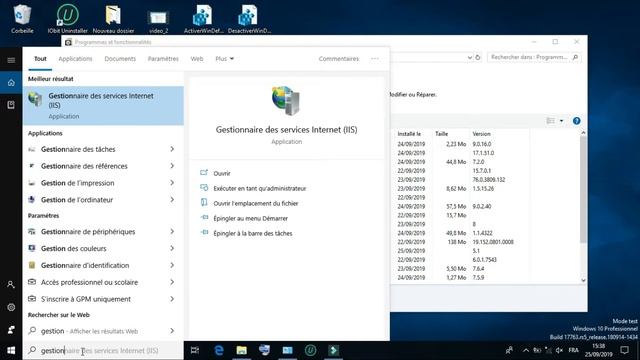Open the ActiverWinDef desktop shortcut

pyautogui.click(x=203, y=18)
